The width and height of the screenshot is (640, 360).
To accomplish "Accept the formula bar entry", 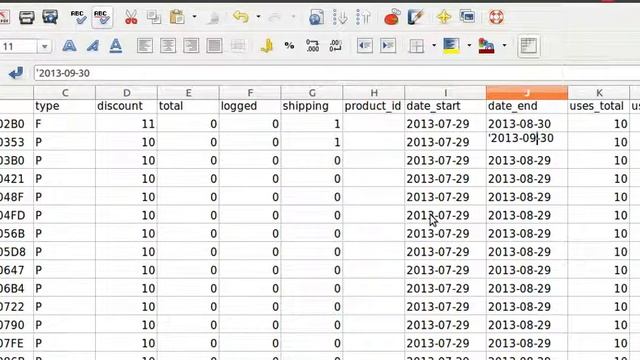I will coord(16,73).
